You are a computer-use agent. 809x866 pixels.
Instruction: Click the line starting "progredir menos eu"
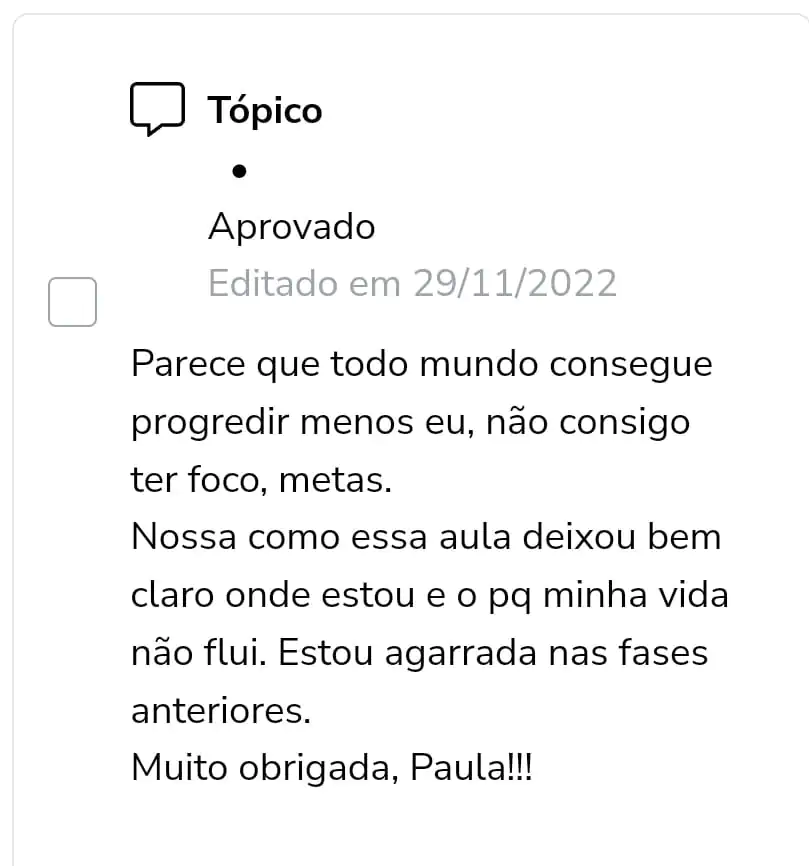coord(410,422)
